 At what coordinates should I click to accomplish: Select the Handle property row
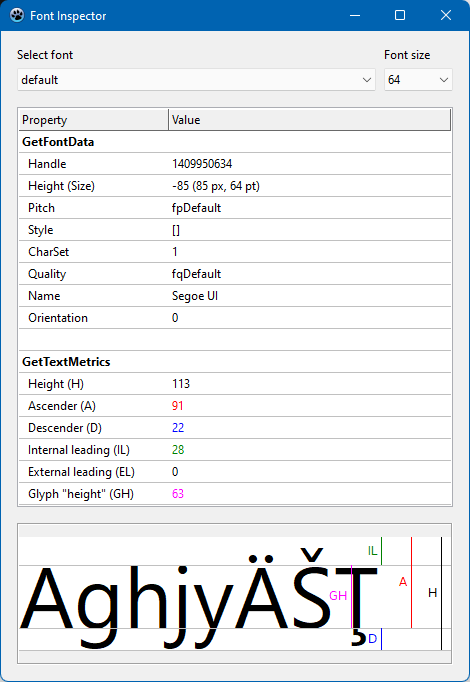tap(235, 164)
